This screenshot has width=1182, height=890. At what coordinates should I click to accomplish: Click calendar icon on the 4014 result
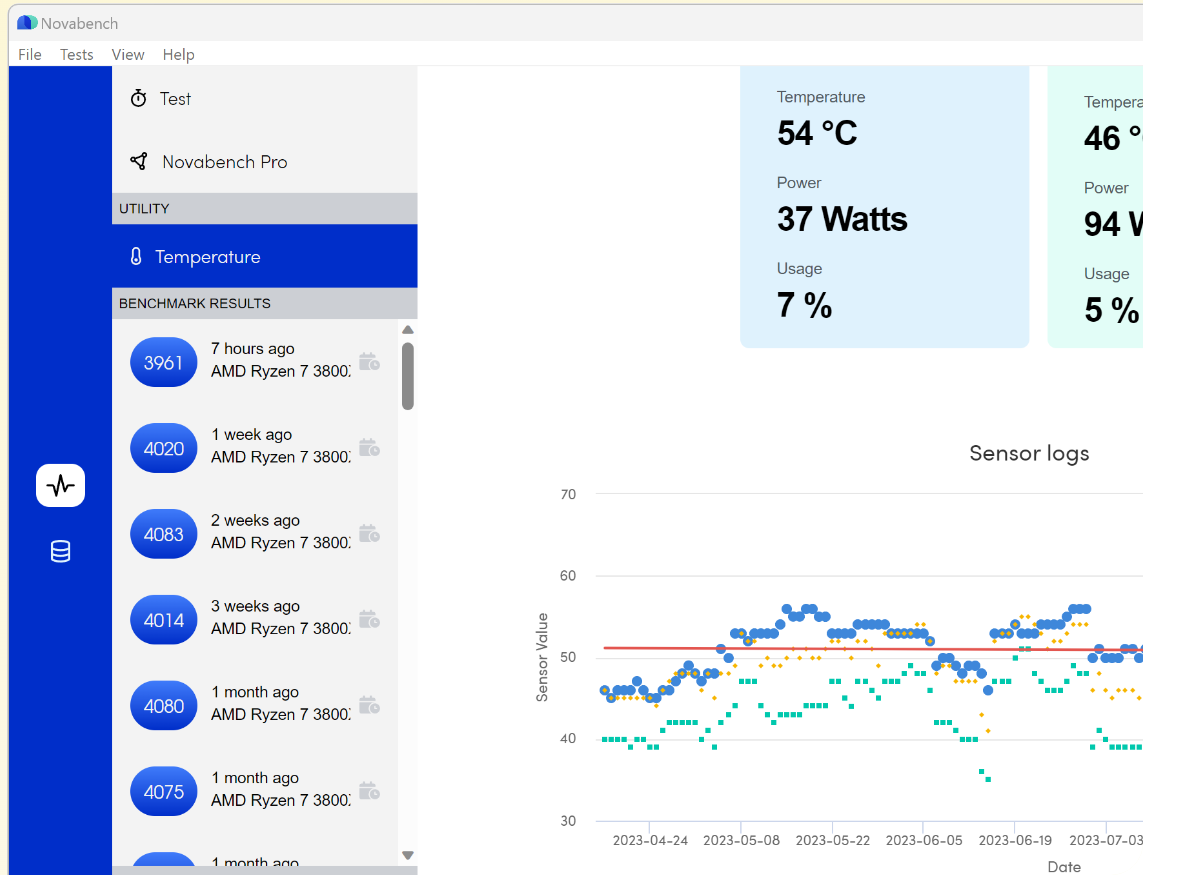(369, 620)
